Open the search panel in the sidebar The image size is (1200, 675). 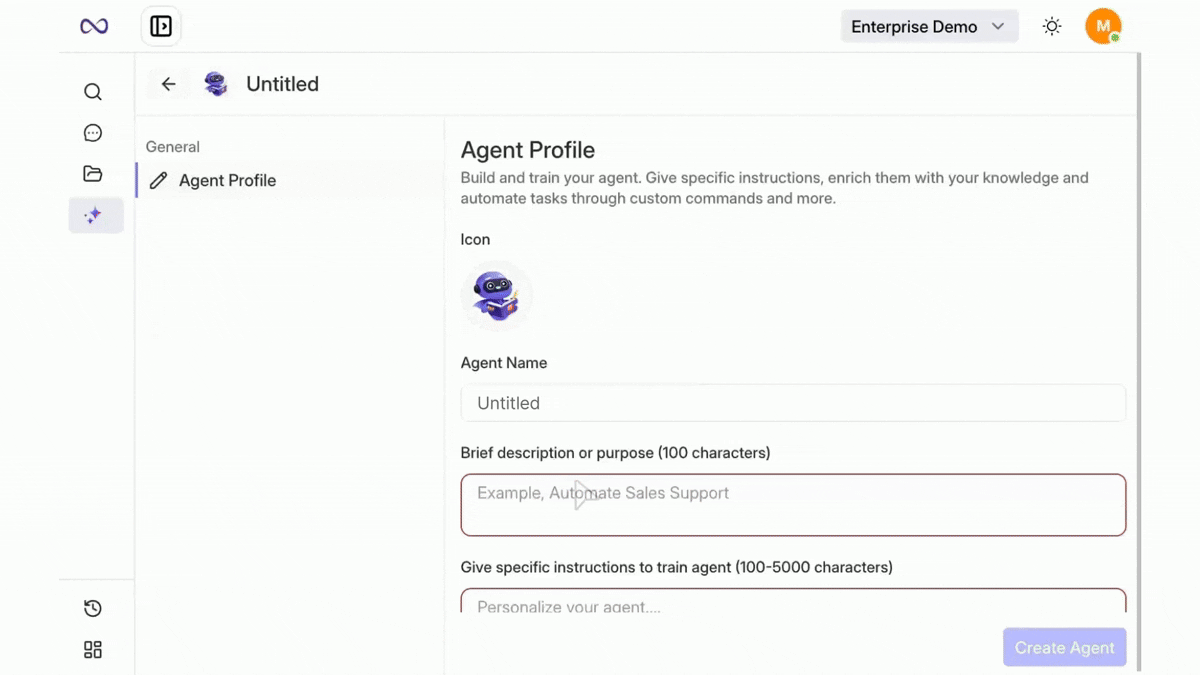point(92,91)
